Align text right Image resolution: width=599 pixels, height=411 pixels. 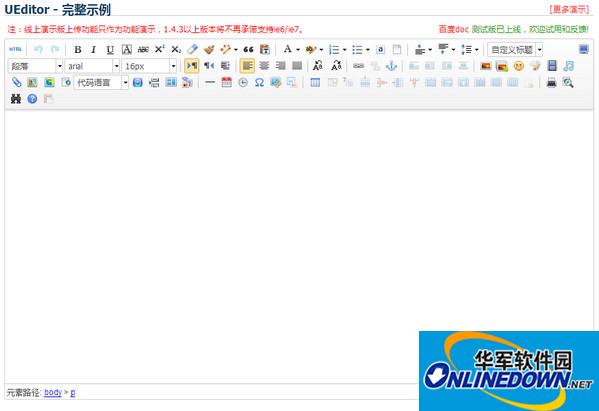(280, 66)
